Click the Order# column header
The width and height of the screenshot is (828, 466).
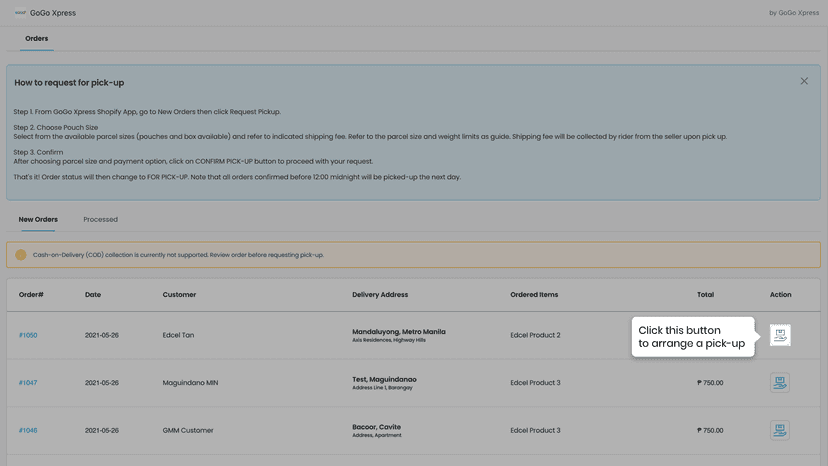(x=31, y=295)
